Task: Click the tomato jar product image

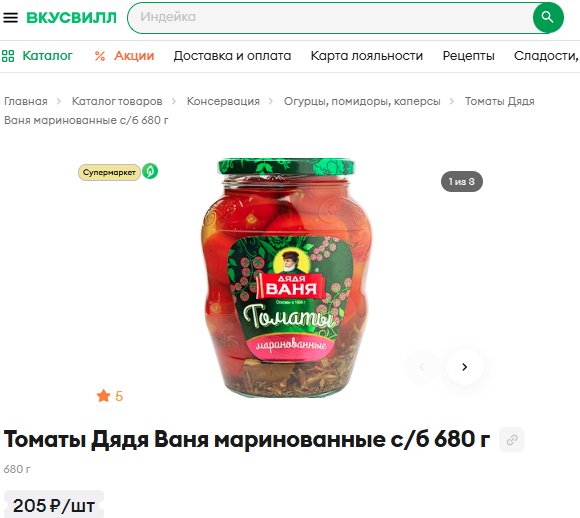Action: pos(287,278)
